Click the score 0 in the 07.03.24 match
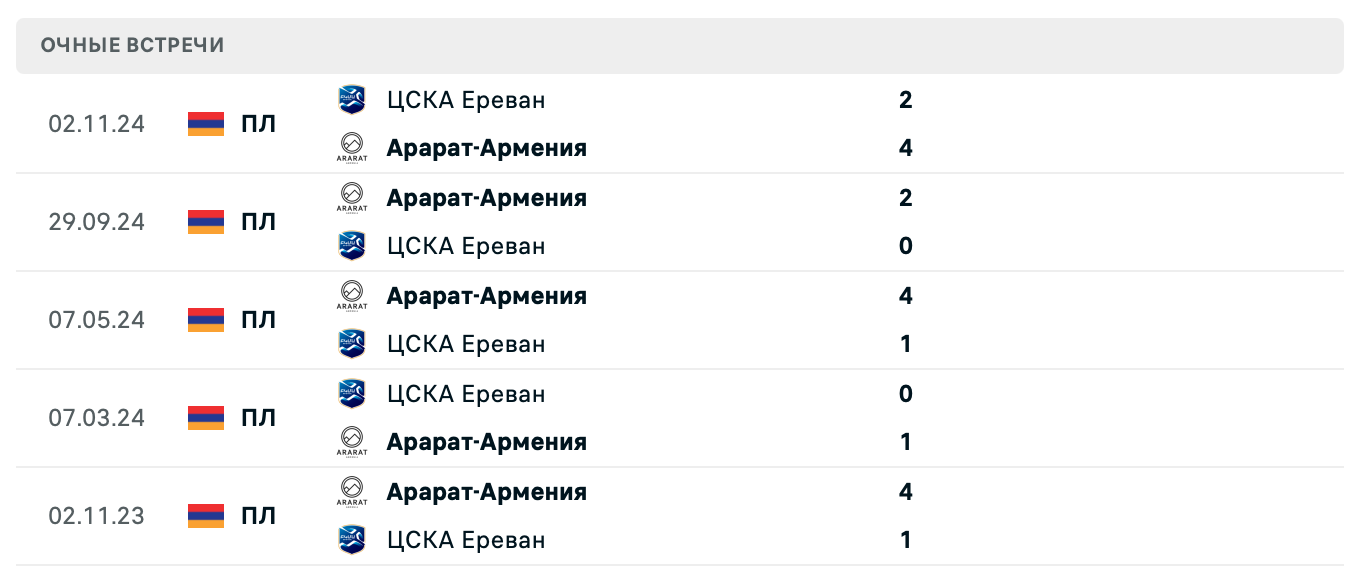The image size is (1358, 582). click(x=905, y=393)
